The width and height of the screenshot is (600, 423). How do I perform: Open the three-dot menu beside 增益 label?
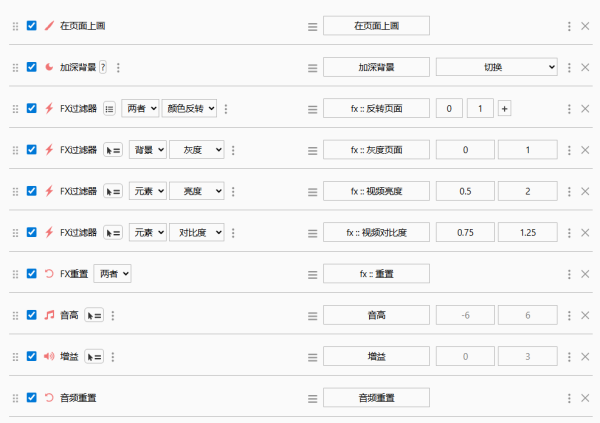pyautogui.click(x=112, y=357)
